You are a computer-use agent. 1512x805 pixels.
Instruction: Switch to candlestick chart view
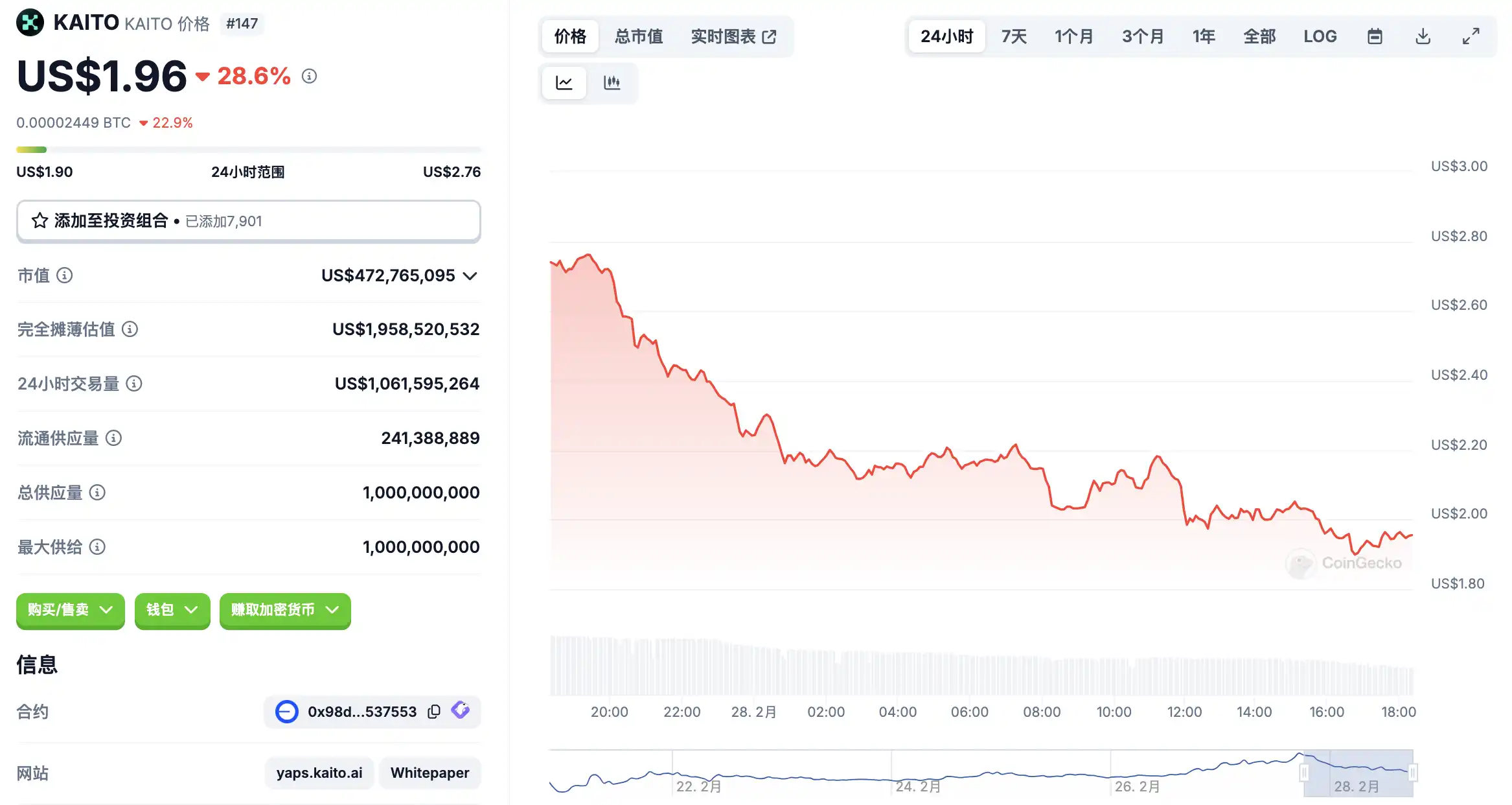612,83
